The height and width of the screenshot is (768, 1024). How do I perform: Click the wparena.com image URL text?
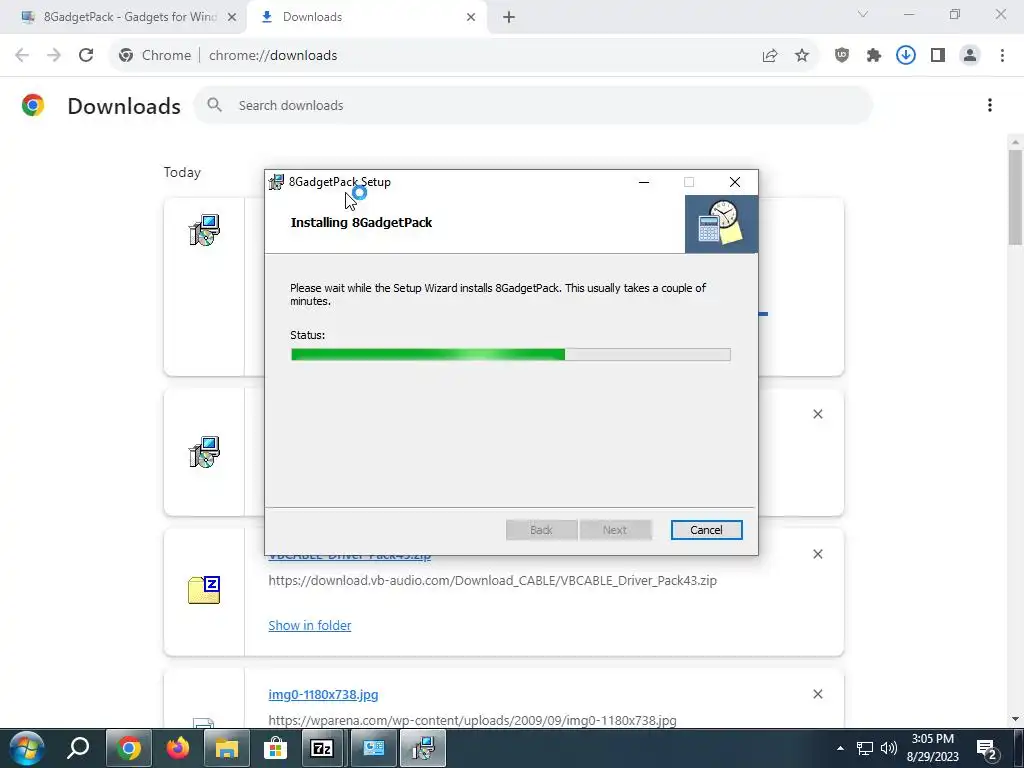[x=472, y=720]
